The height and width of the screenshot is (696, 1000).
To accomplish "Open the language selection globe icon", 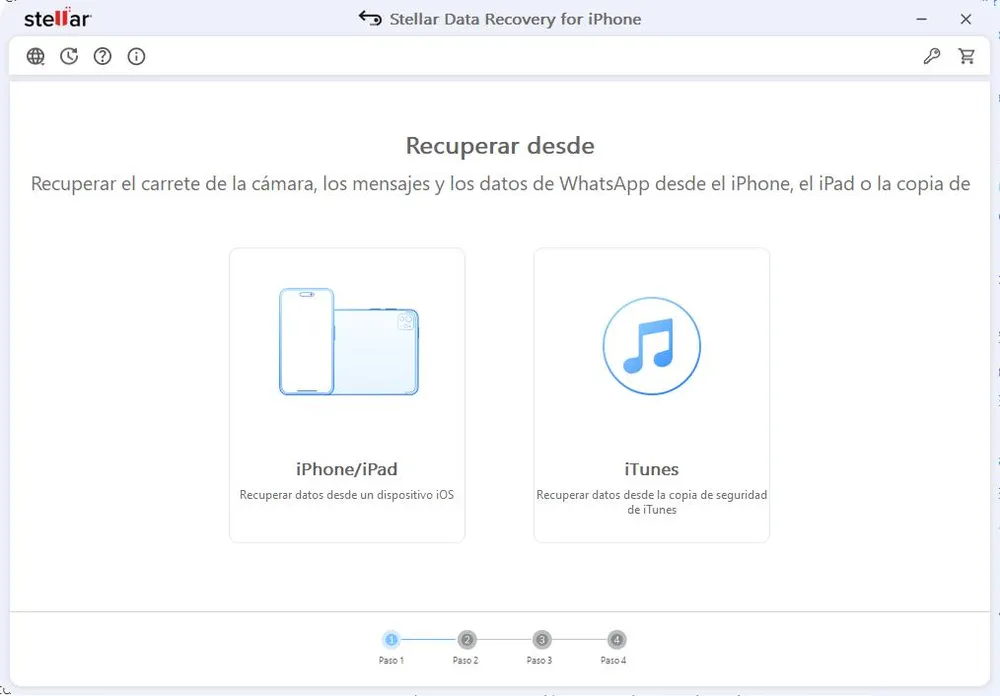I will (35, 56).
